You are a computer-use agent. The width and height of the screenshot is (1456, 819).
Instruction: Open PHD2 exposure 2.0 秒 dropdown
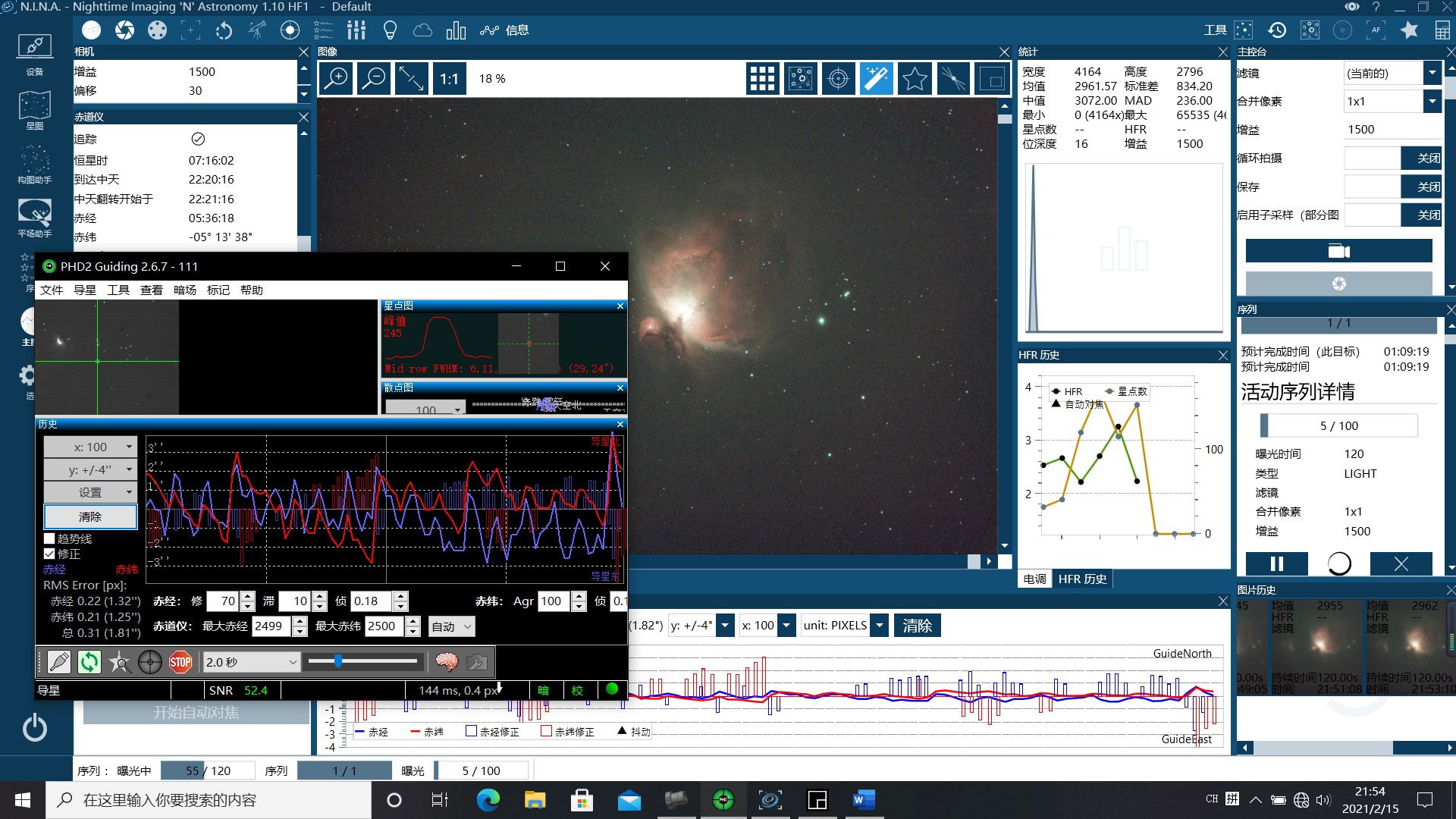tap(252, 662)
